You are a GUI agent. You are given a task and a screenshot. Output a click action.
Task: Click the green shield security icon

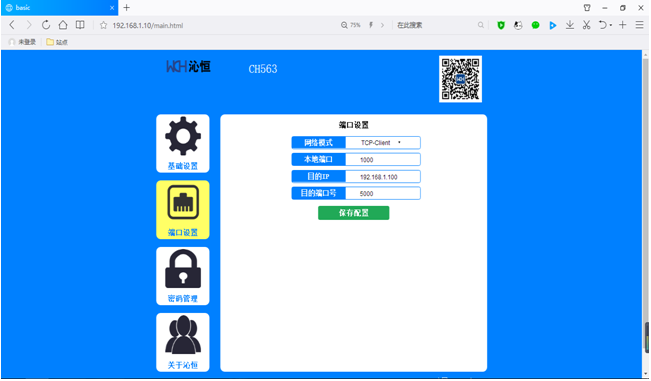click(x=501, y=25)
